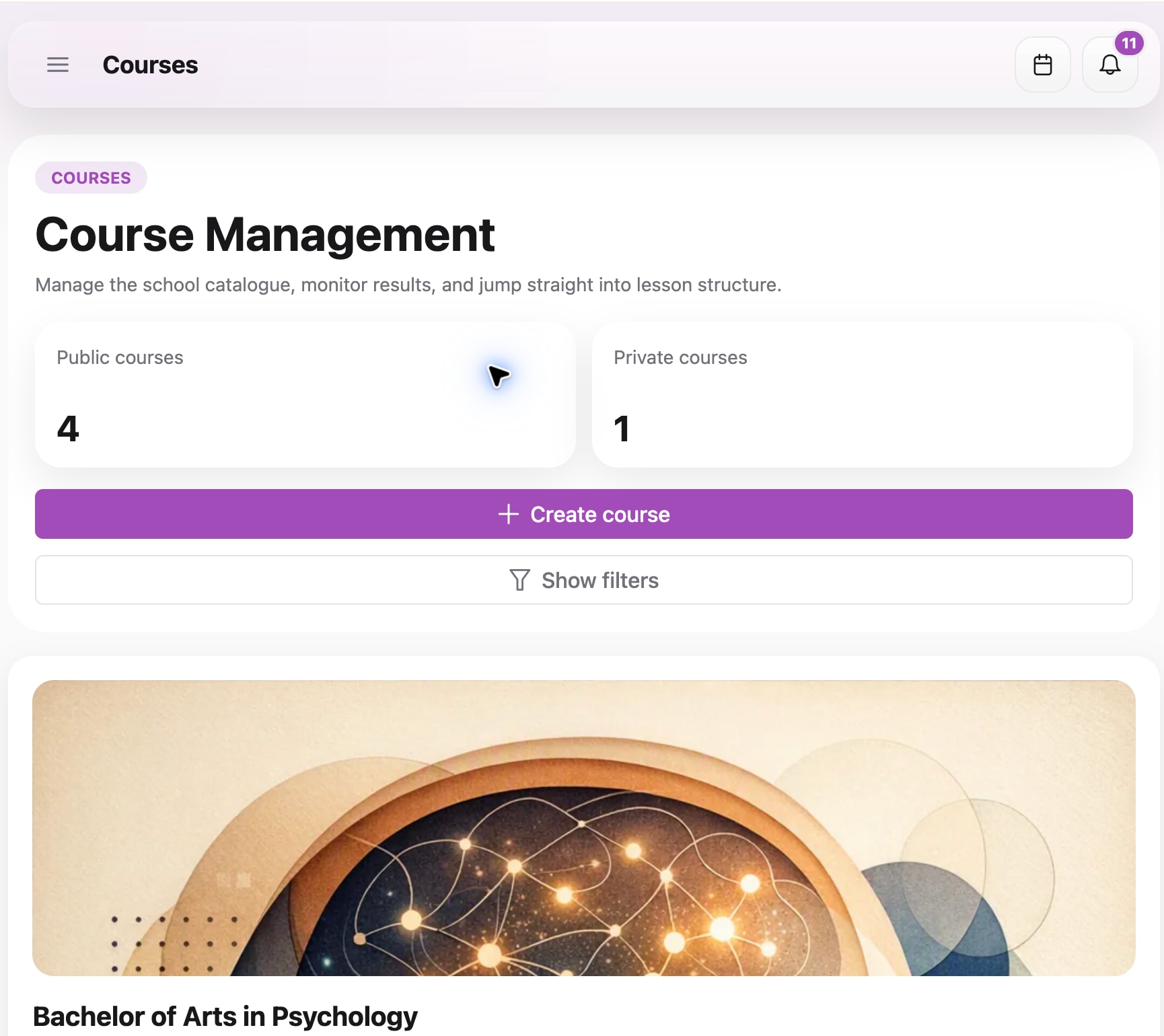
Task: Open the hamburger navigation menu
Action: click(x=58, y=65)
